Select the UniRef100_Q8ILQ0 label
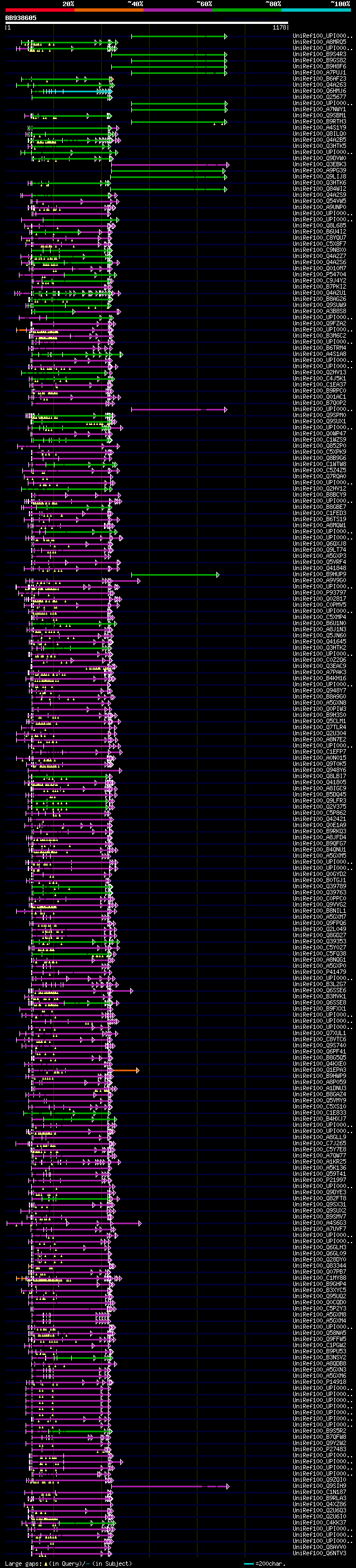The height and width of the screenshot is (1568, 356). click(x=319, y=134)
